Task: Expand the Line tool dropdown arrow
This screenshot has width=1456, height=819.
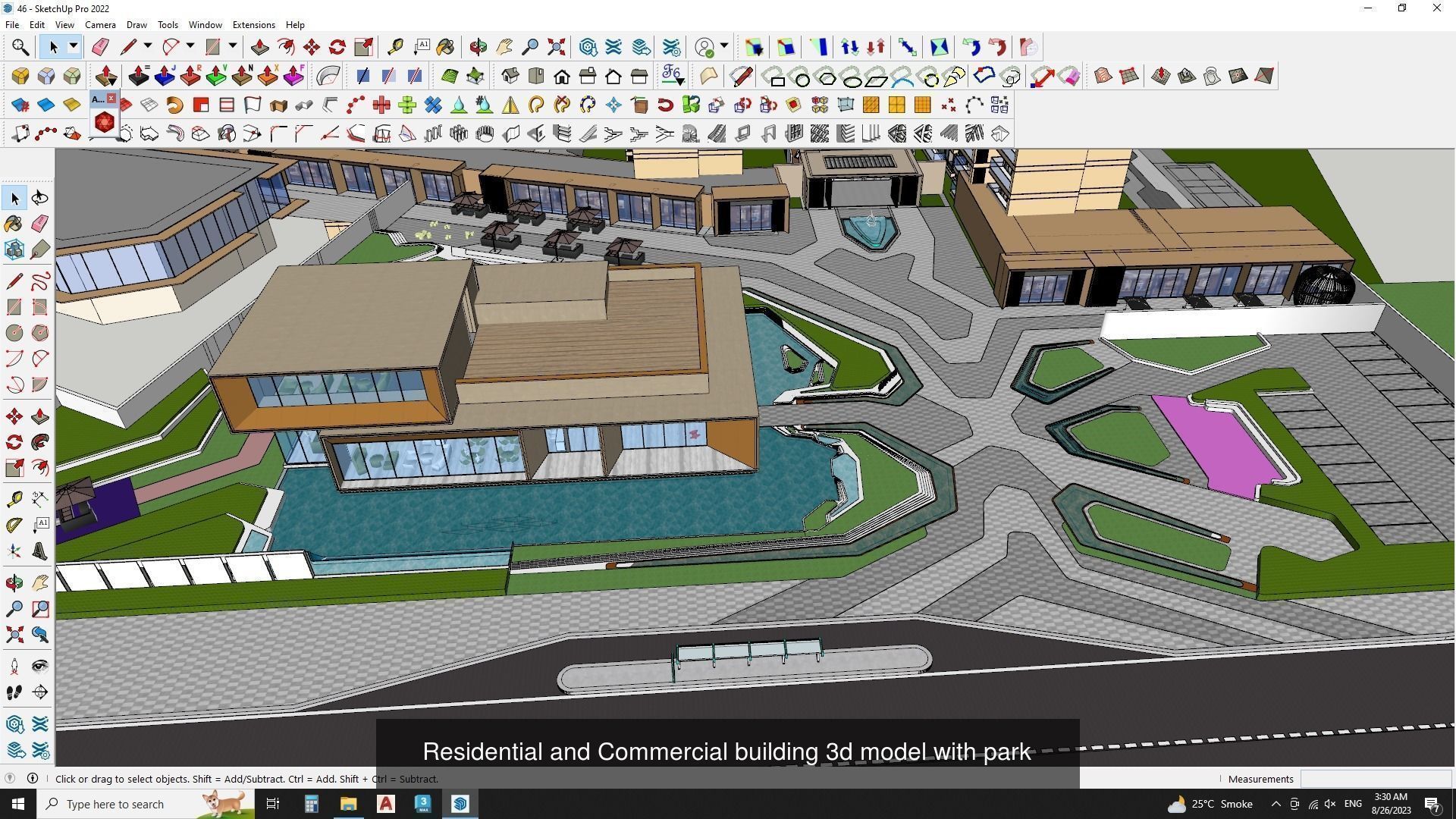Action: tap(148, 47)
